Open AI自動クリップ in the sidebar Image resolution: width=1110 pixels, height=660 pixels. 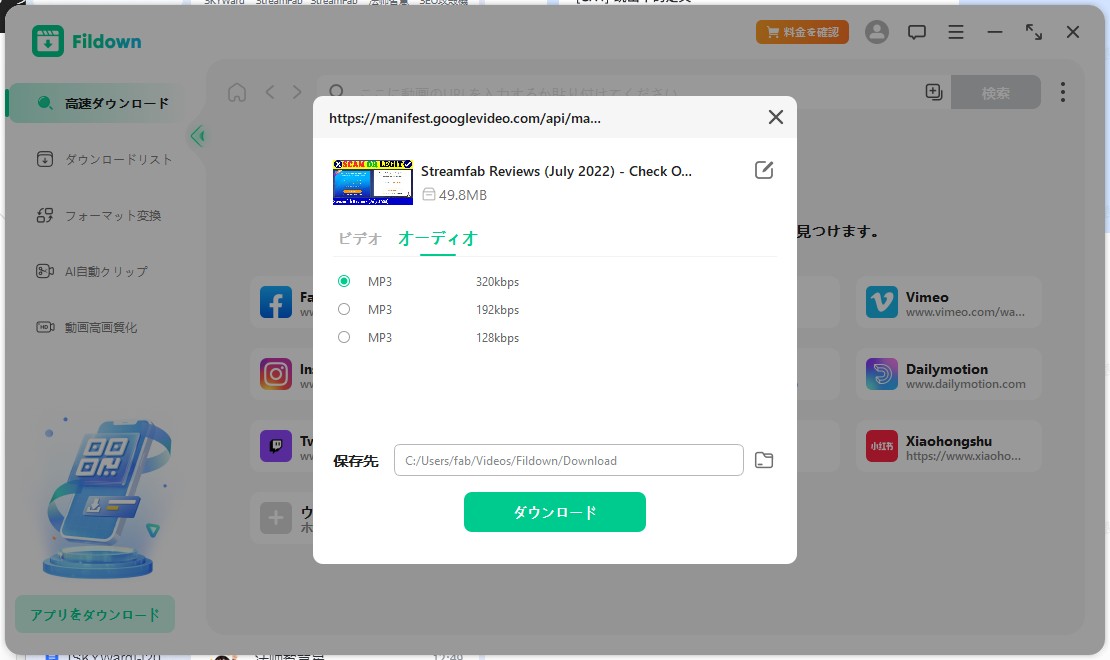click(x=92, y=271)
